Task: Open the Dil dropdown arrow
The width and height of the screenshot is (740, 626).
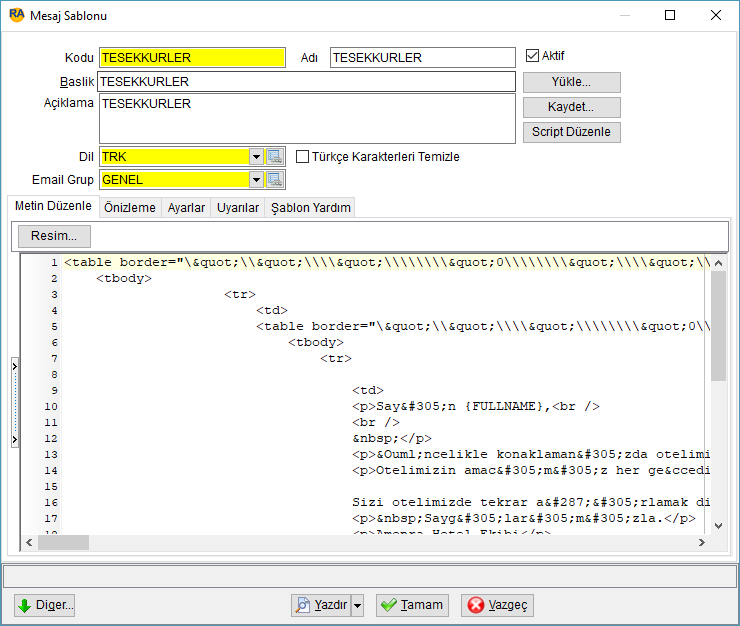Action: point(256,156)
